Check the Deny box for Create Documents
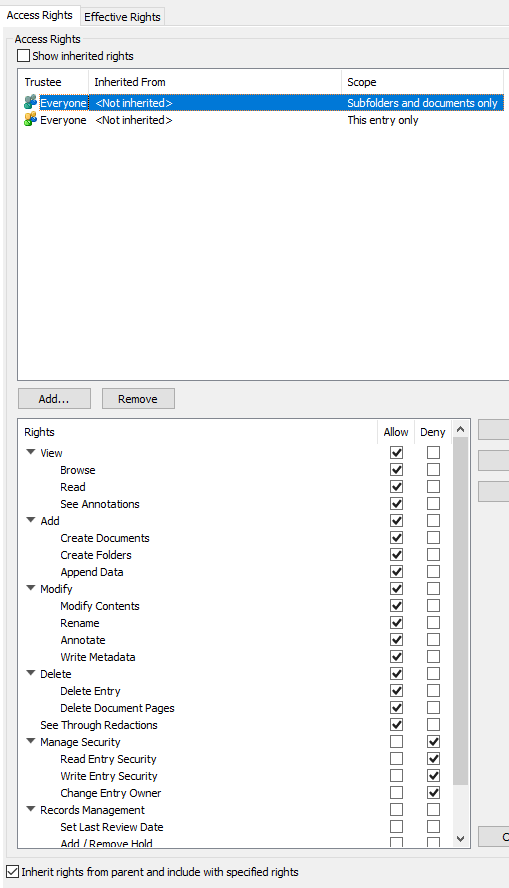 [433, 538]
